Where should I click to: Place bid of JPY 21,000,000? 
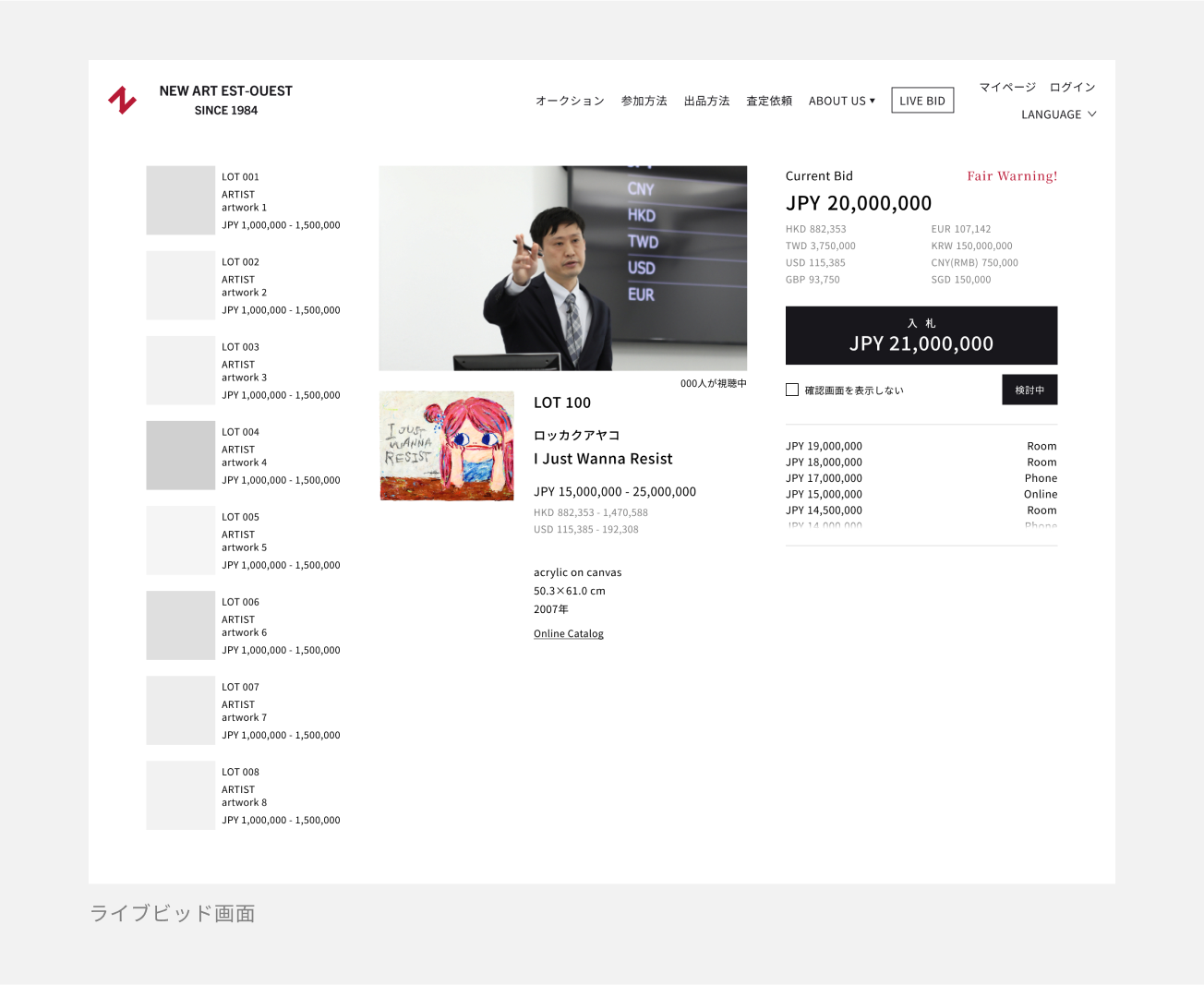[x=921, y=335]
